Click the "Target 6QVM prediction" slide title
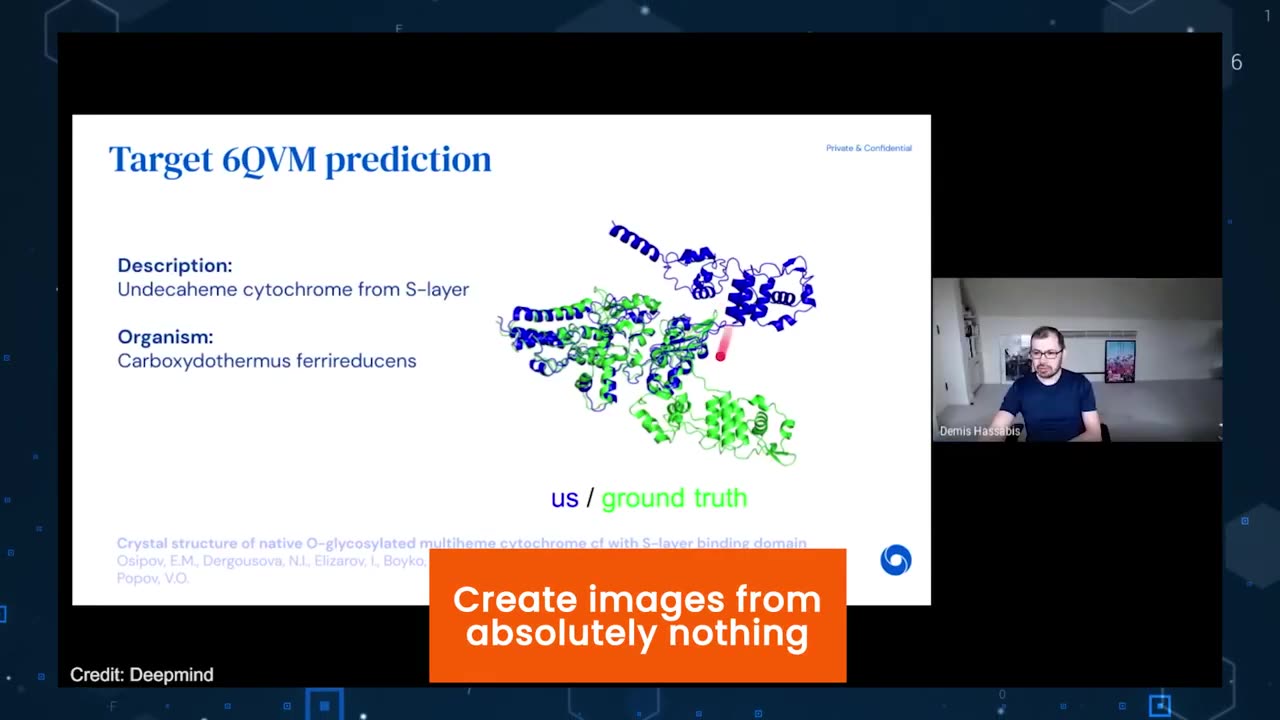Viewport: 1280px width, 720px height. point(300,160)
